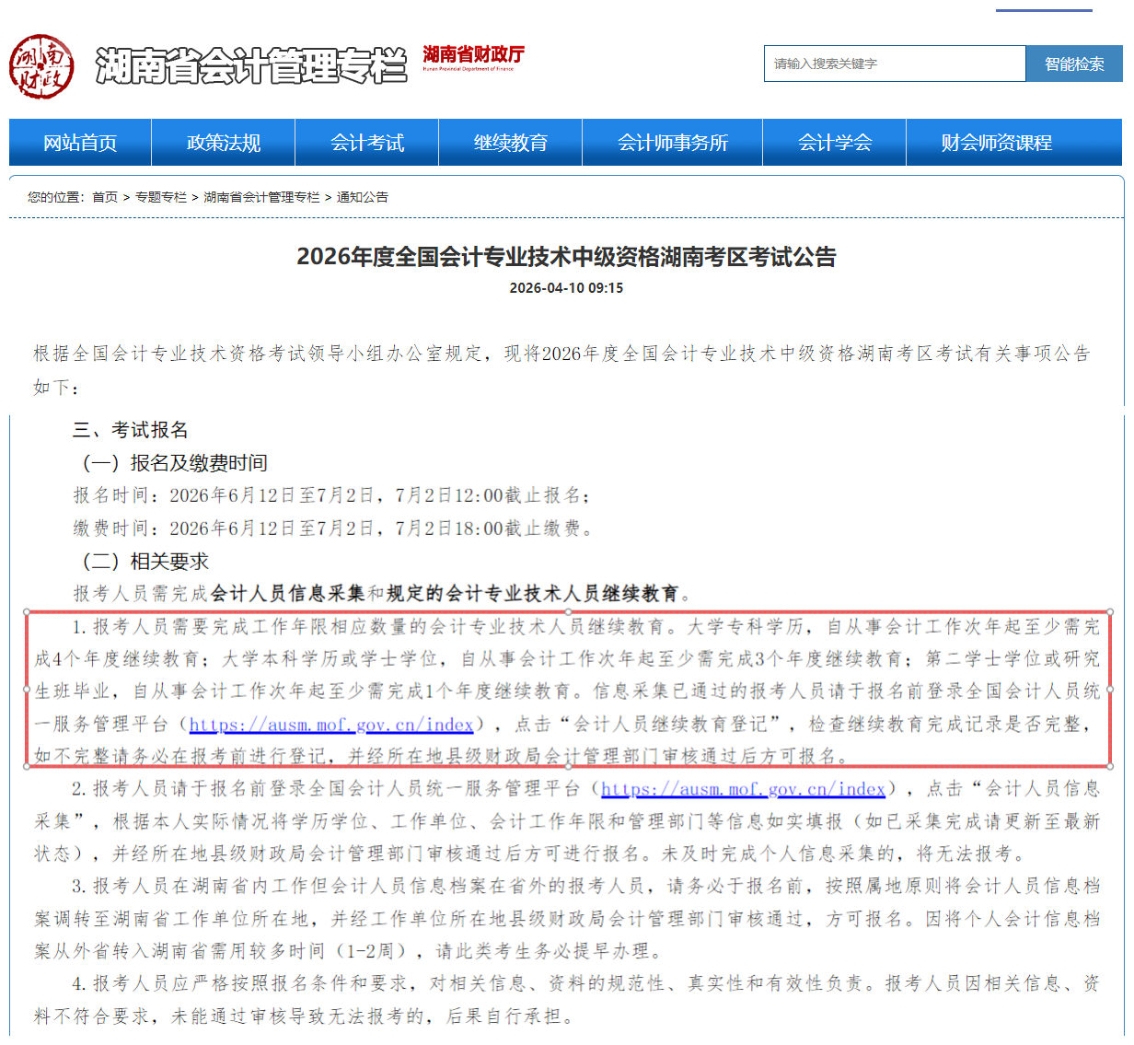
Task: Go to 湖南省会计管理专栏 in the breadcrumb
Action: [261, 197]
